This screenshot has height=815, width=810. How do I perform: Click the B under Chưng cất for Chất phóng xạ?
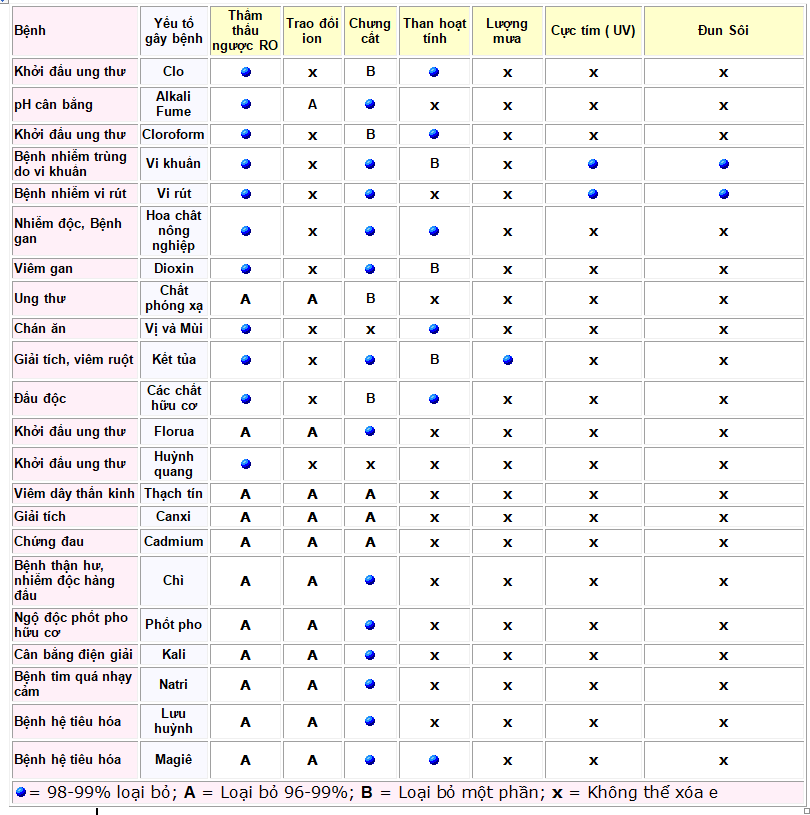[370, 299]
